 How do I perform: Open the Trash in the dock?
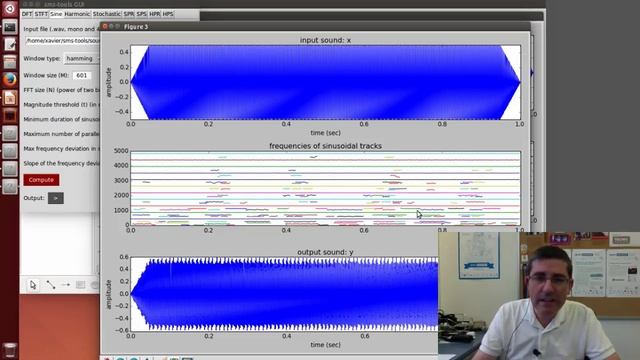point(9,350)
